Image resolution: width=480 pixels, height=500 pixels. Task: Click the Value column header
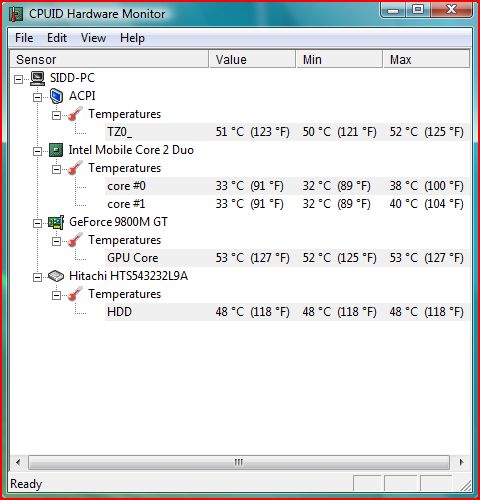click(252, 60)
